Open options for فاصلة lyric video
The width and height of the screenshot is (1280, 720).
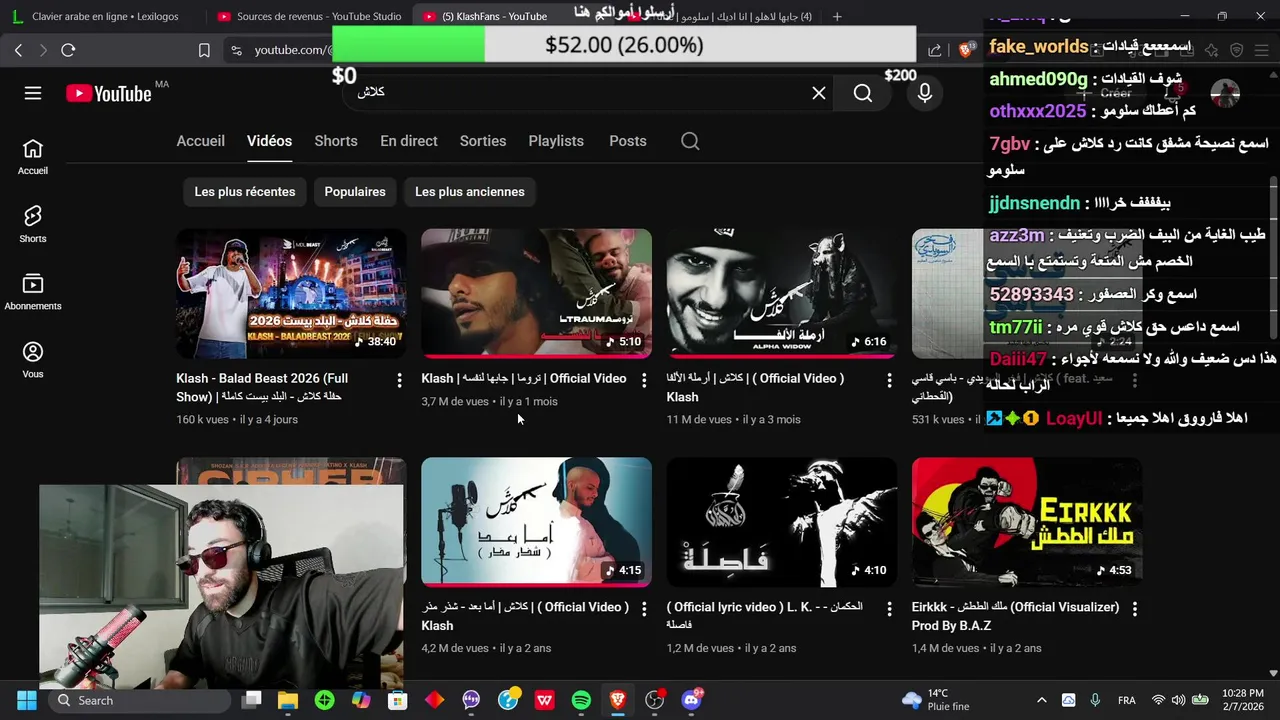point(889,608)
